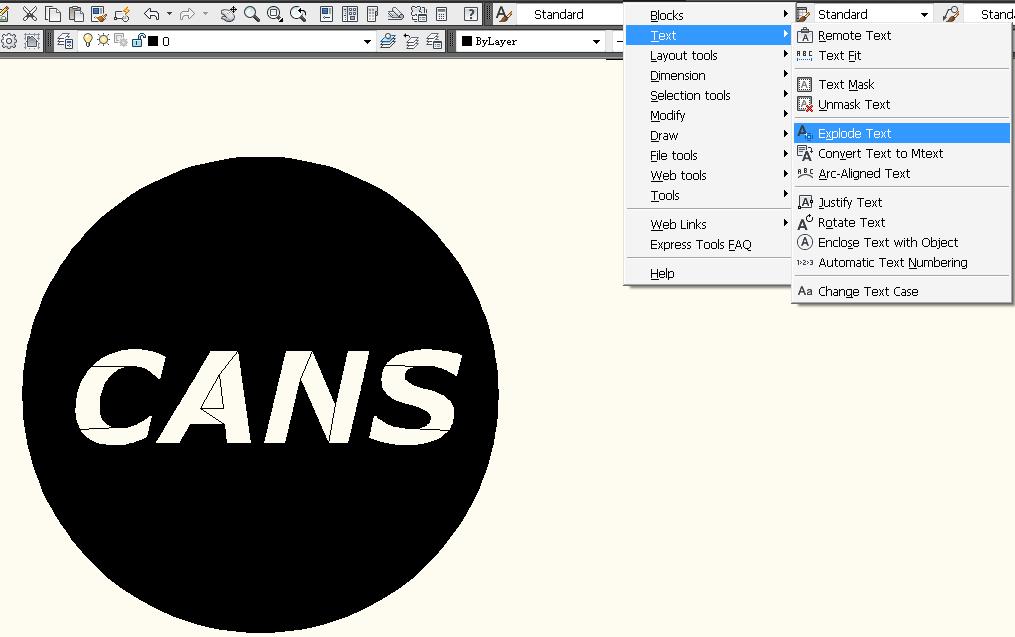Choose Unmask Text command
The height and width of the screenshot is (637, 1015).
[x=902, y=105]
